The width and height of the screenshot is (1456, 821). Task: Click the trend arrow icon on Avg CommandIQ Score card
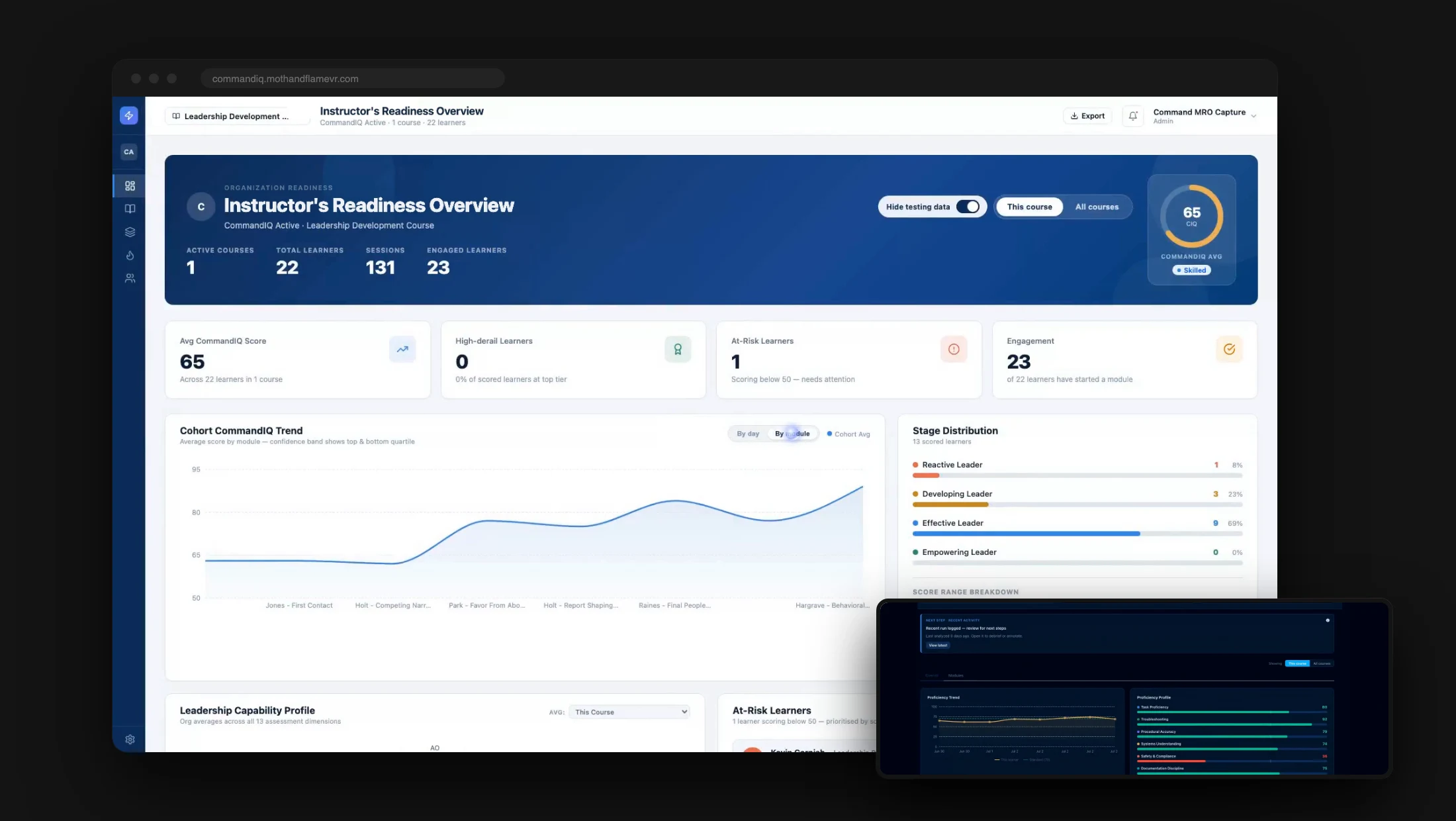402,349
